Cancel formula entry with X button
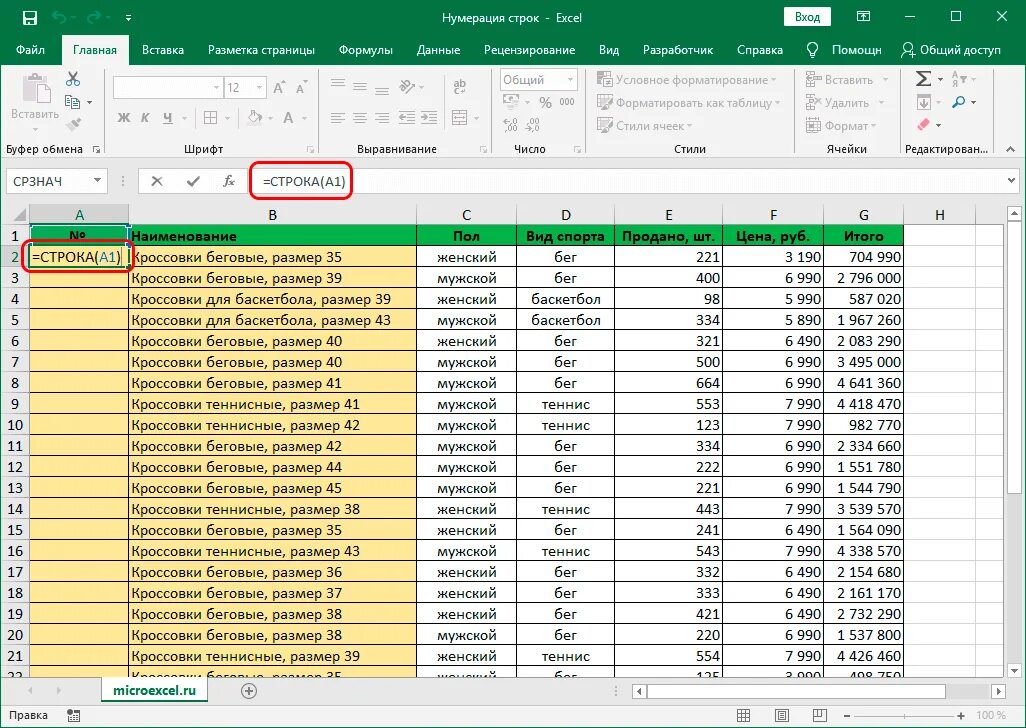This screenshot has height=728, width=1026. [x=156, y=181]
